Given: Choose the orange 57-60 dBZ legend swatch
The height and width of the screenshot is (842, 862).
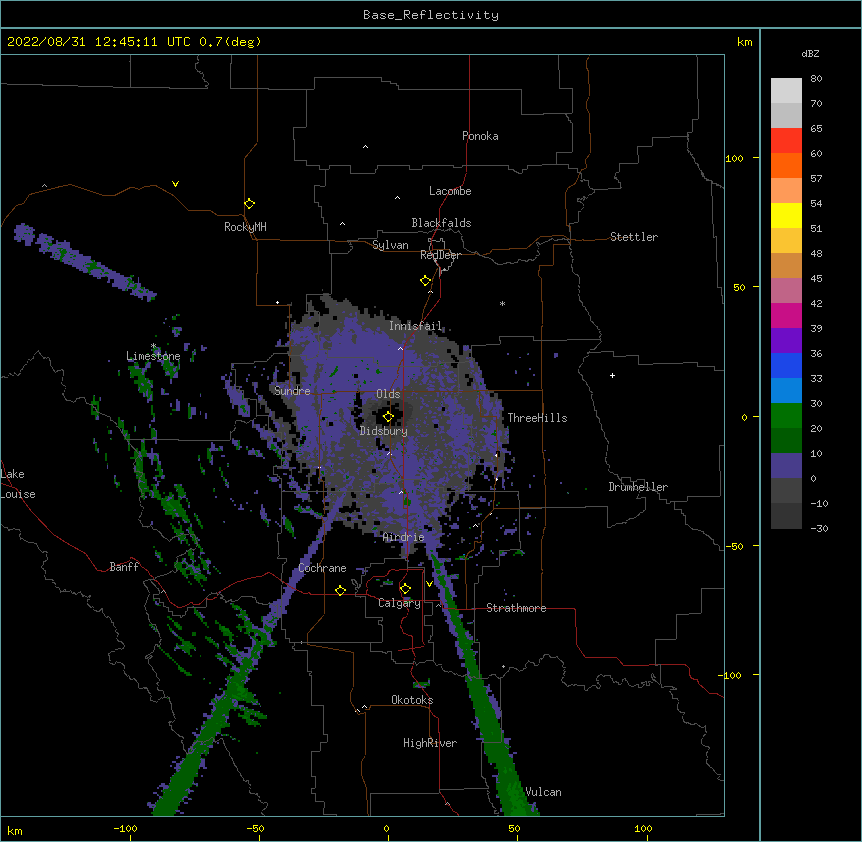Looking at the screenshot, I should click(786, 165).
